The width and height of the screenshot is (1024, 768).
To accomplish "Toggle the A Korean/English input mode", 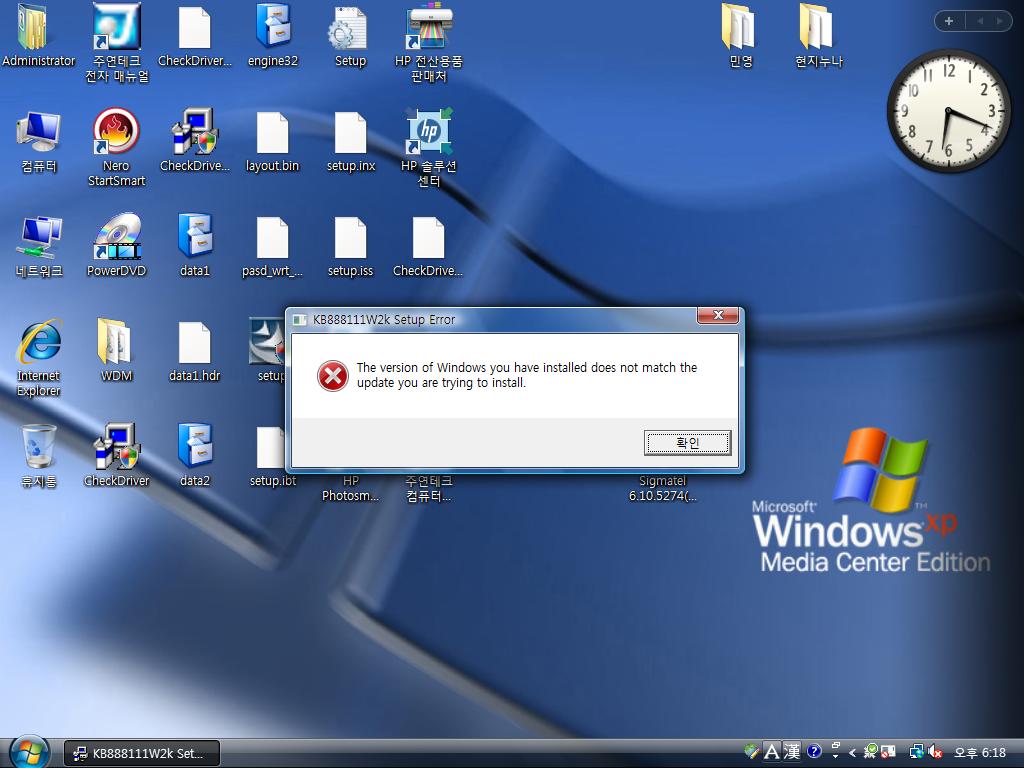I will tap(772, 752).
